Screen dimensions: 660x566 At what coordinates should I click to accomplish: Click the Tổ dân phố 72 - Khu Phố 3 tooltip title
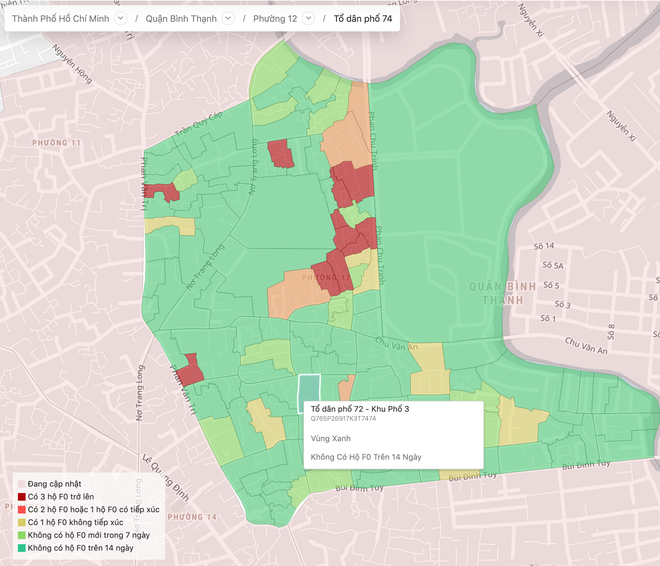(x=360, y=410)
